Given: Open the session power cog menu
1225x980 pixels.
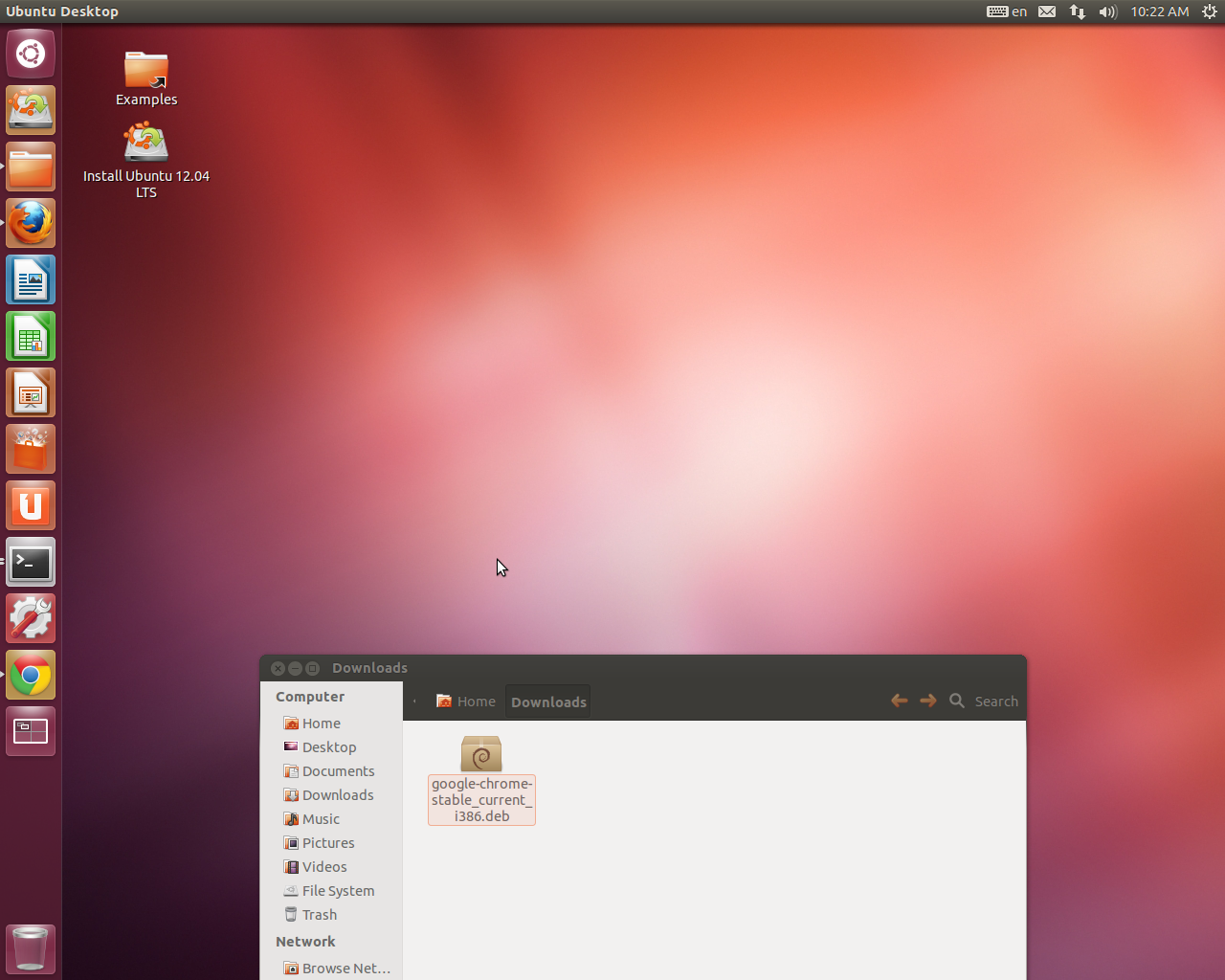Looking at the screenshot, I should point(1210,11).
